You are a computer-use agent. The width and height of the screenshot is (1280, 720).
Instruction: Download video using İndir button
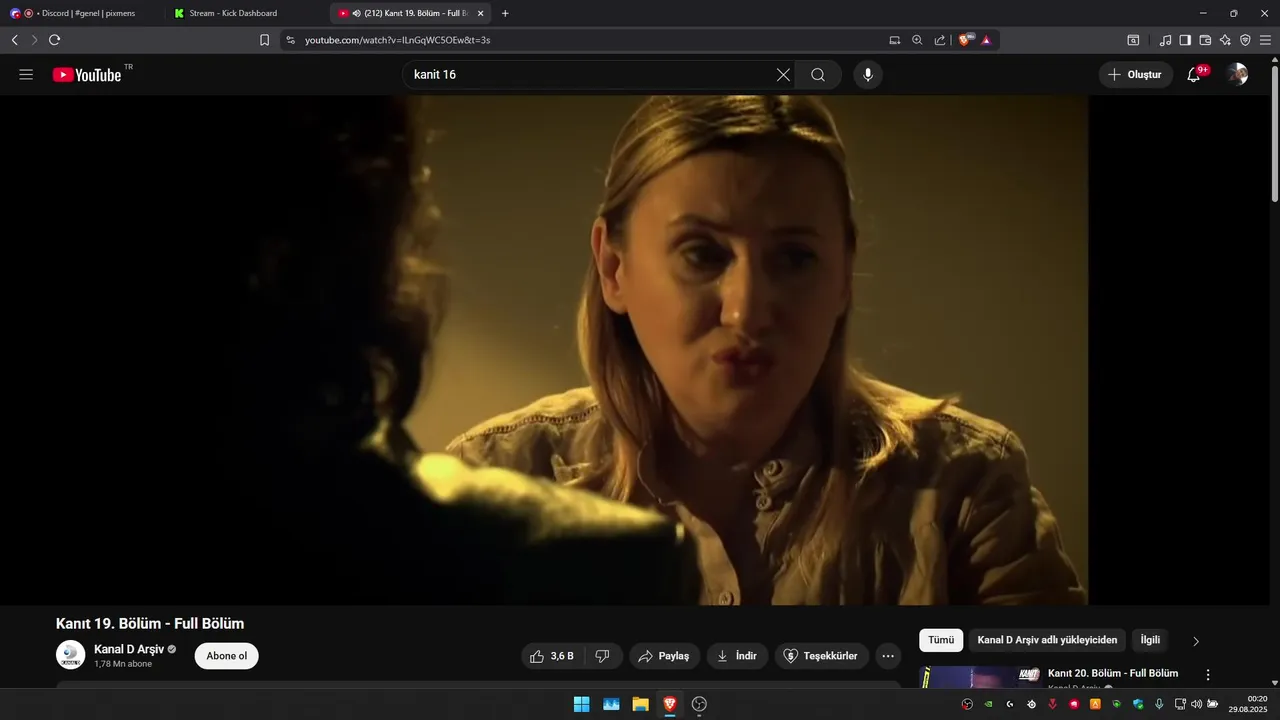click(737, 656)
